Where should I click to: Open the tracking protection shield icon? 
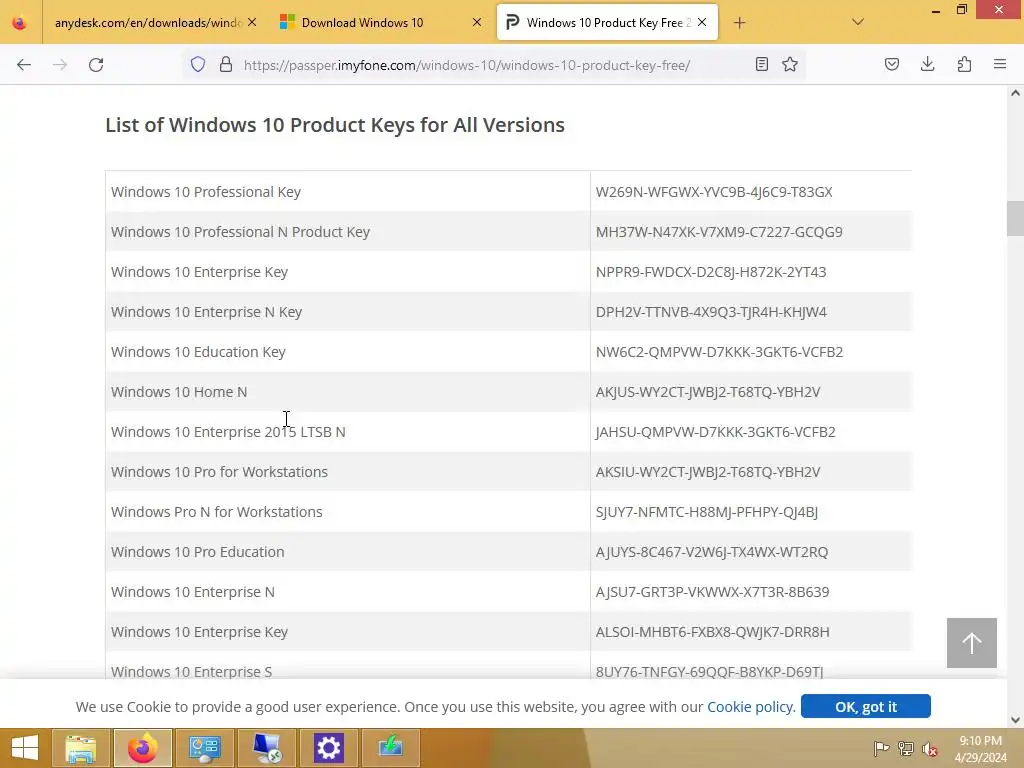pos(198,64)
